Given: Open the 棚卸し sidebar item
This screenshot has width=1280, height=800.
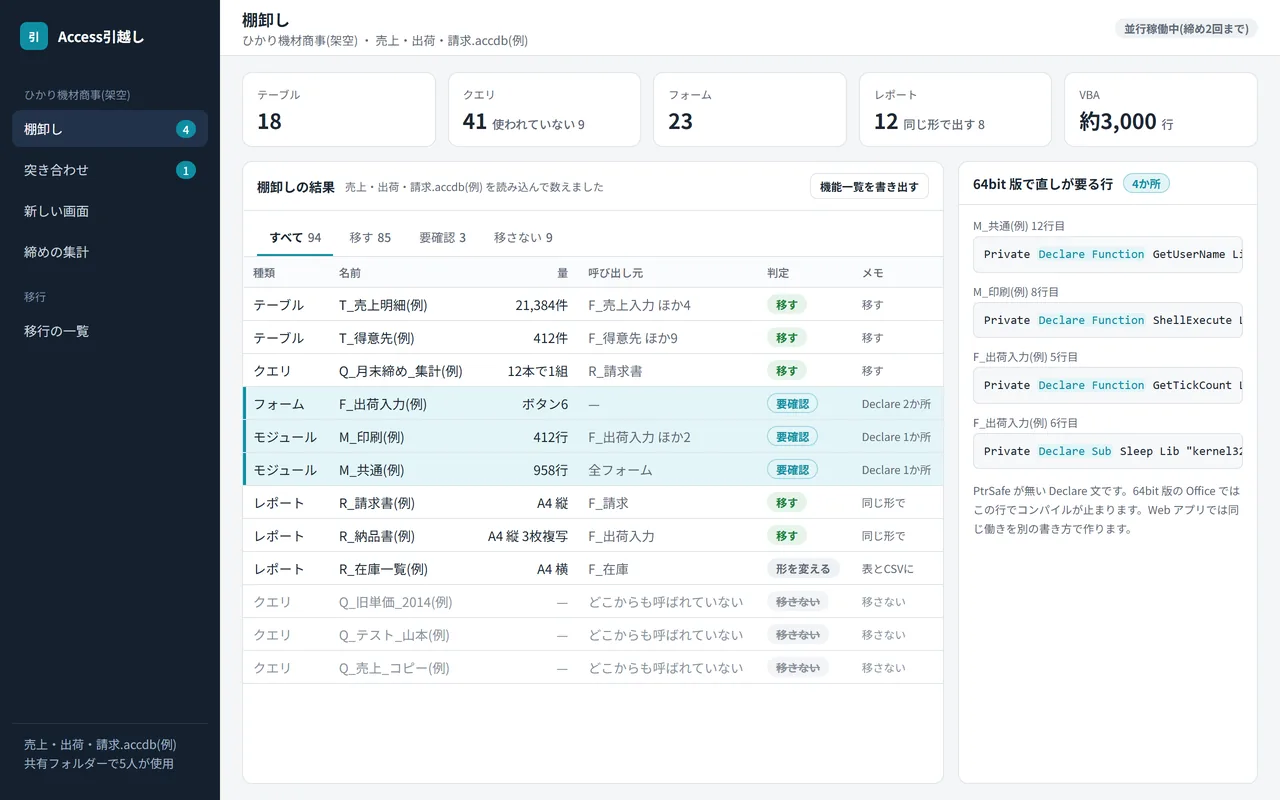Looking at the screenshot, I should [x=110, y=129].
